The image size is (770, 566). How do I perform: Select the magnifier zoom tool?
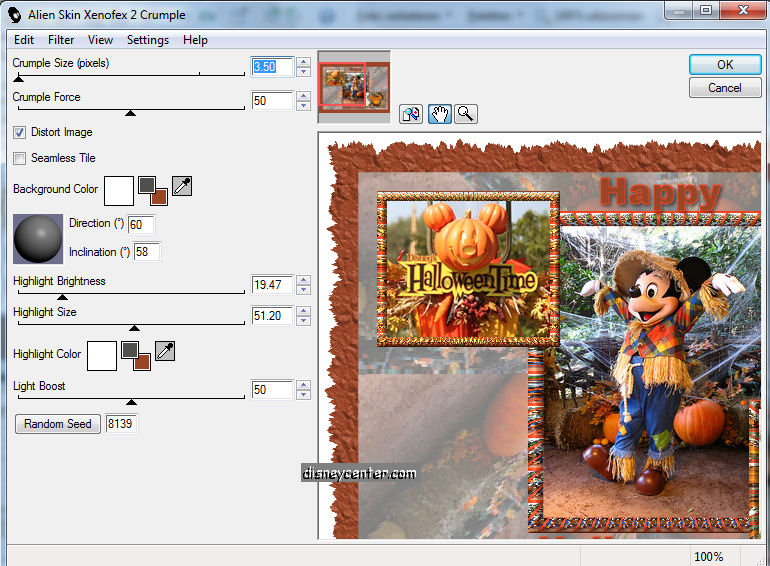466,114
